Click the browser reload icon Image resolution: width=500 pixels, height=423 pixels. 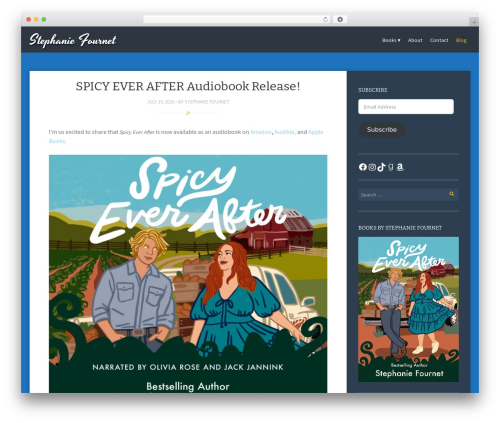point(326,19)
